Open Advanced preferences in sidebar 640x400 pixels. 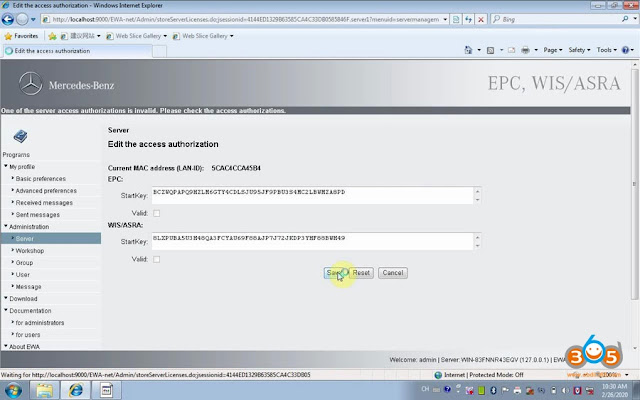pyautogui.click(x=46, y=191)
